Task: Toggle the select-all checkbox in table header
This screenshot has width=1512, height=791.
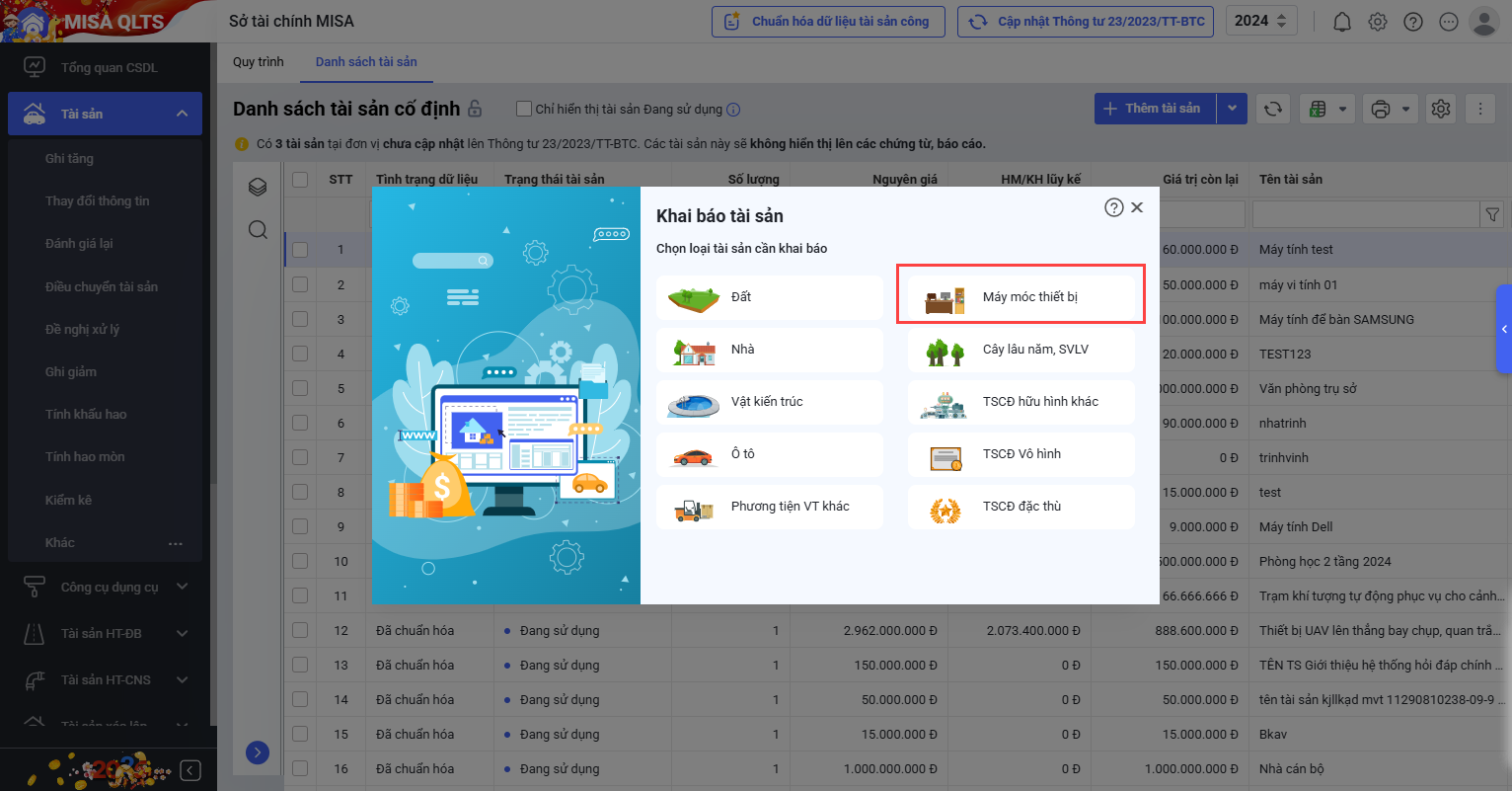Action: click(x=300, y=180)
